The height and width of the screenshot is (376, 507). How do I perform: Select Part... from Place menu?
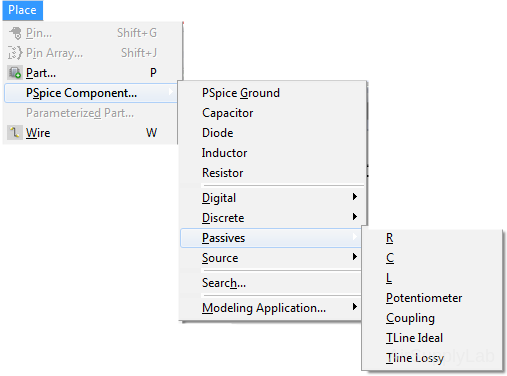91,73
